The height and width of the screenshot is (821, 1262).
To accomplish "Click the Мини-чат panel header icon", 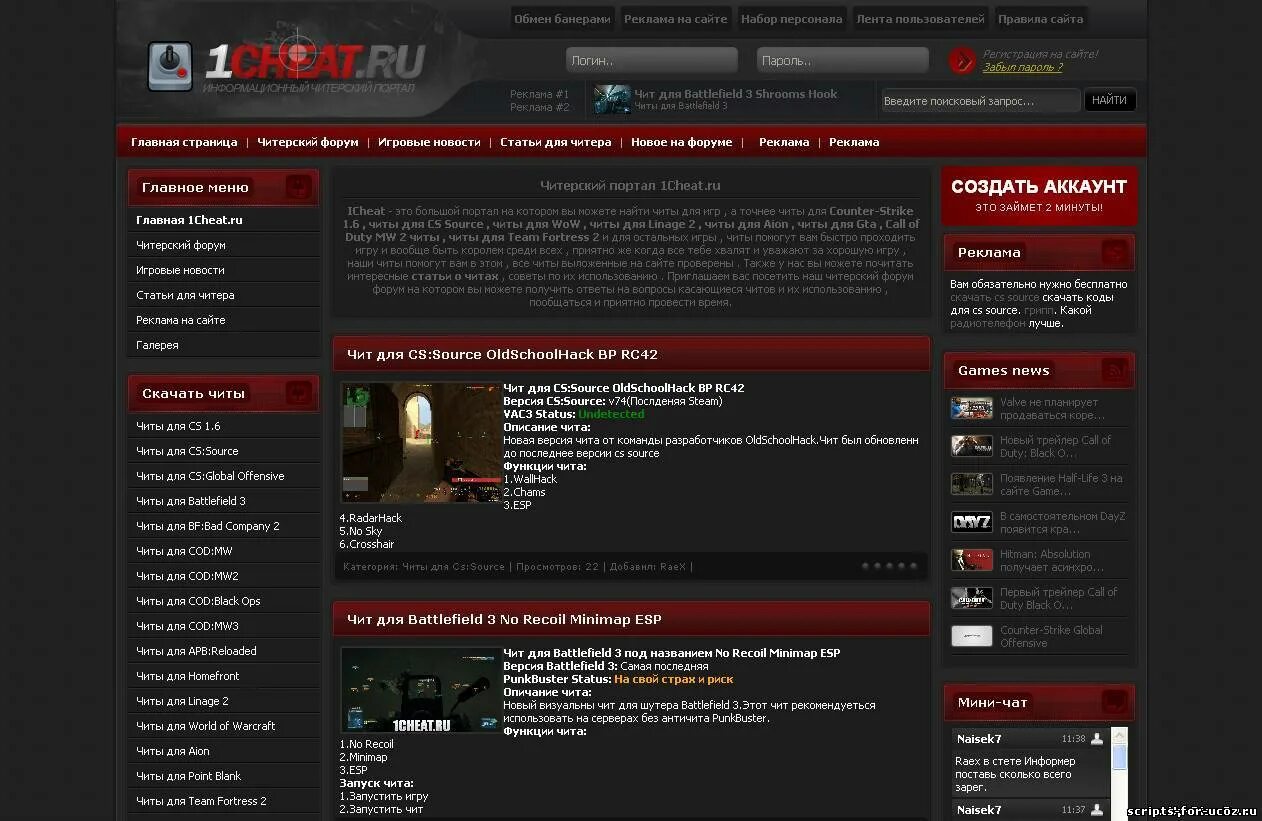I will (1114, 702).
